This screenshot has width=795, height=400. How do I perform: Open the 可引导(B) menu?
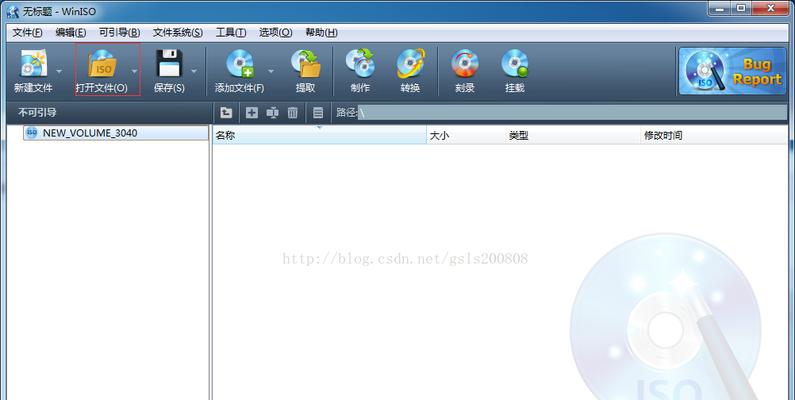[x=119, y=32]
